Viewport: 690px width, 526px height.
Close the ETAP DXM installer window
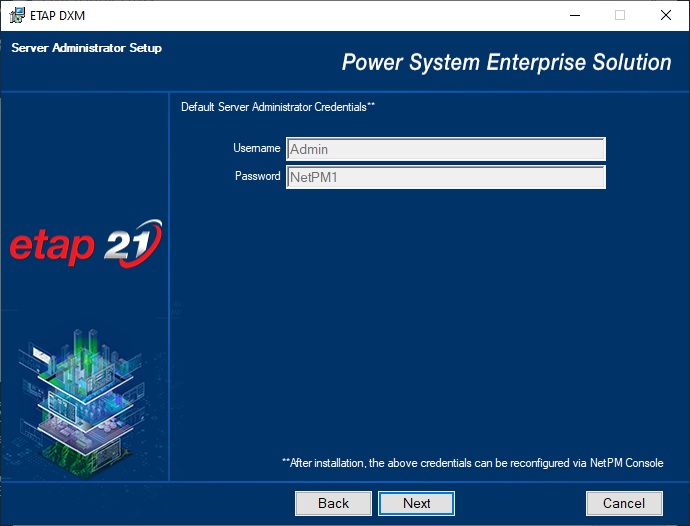tap(666, 15)
